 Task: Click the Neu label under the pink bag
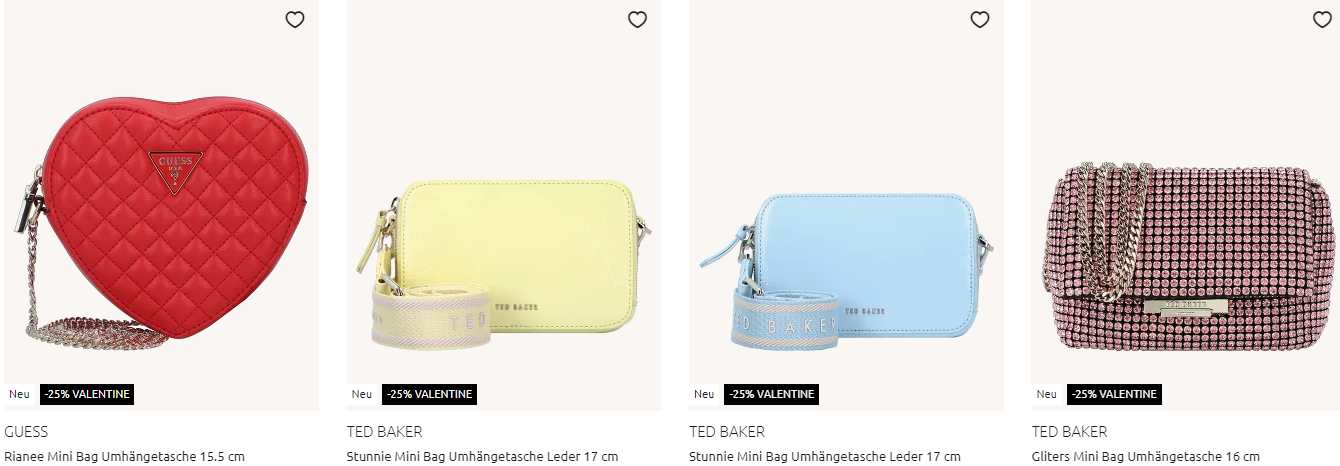pyautogui.click(x=1047, y=394)
